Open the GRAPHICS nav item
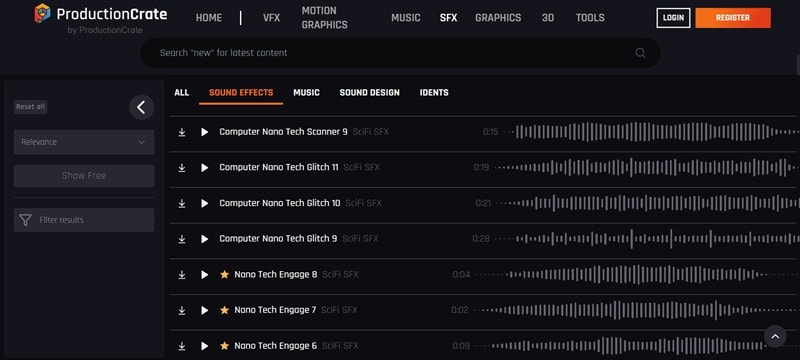Image resolution: width=800 pixels, height=360 pixels. tap(498, 18)
